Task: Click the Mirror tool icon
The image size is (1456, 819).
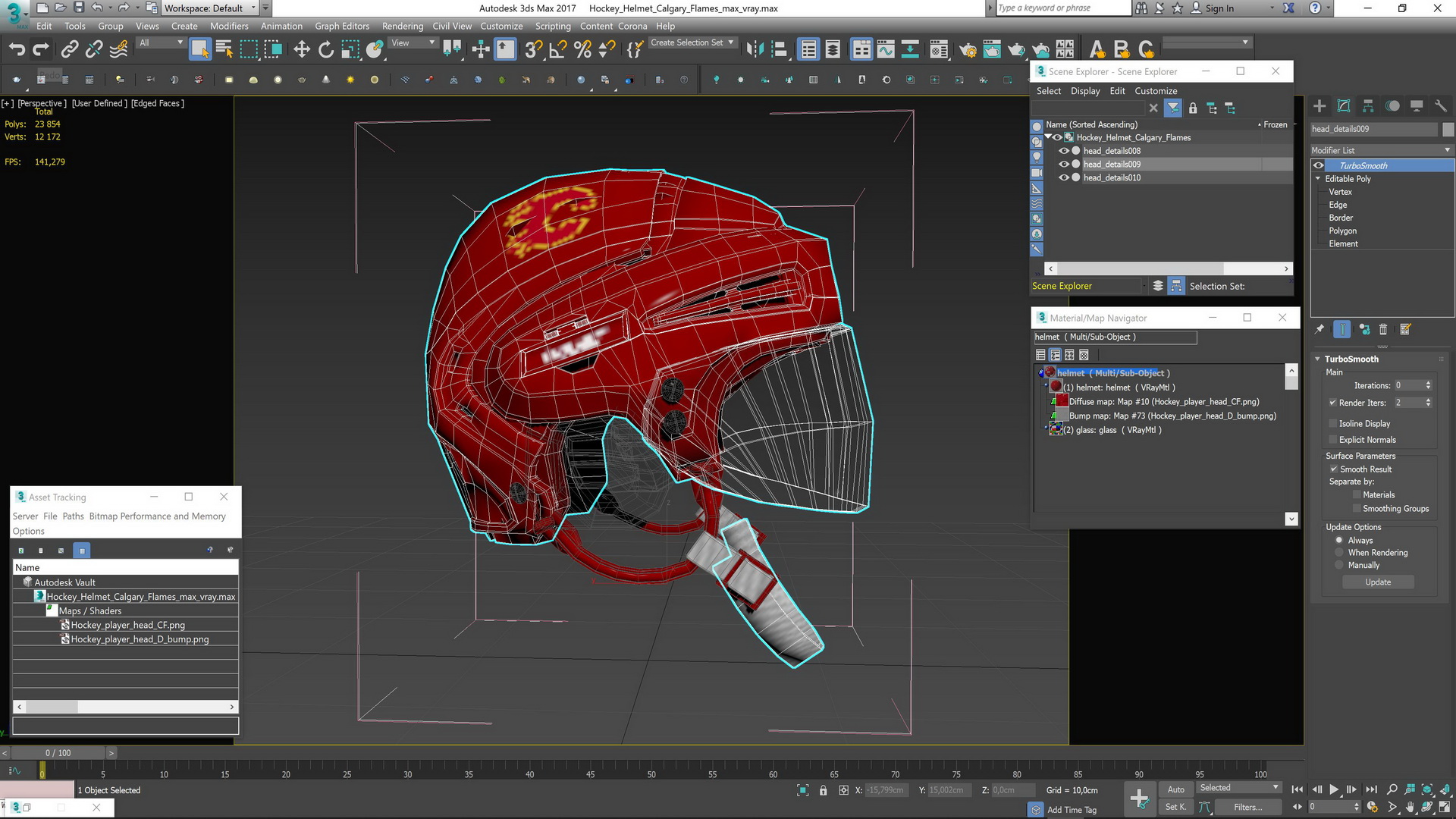Action: pyautogui.click(x=755, y=50)
